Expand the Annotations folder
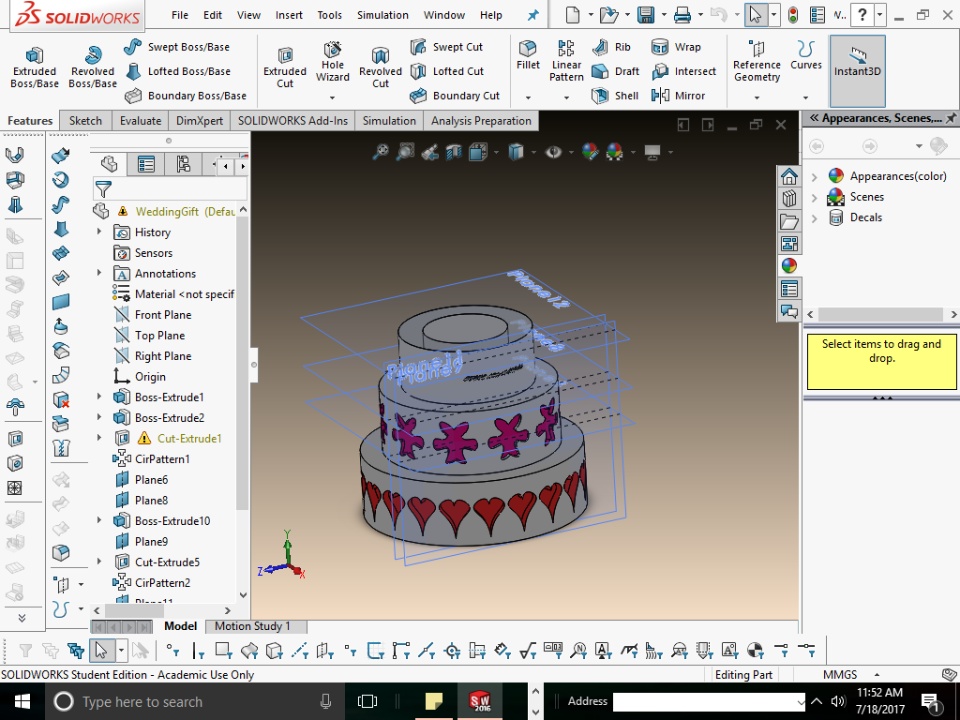This screenshot has height=720, width=960. pyautogui.click(x=99, y=272)
